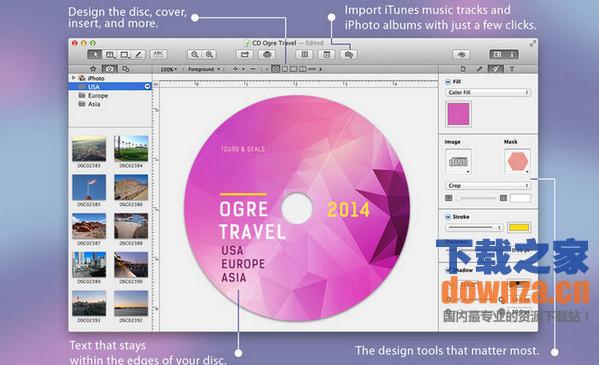Open the magenta fill color swatch
This screenshot has width=599, height=365.
coord(458,114)
